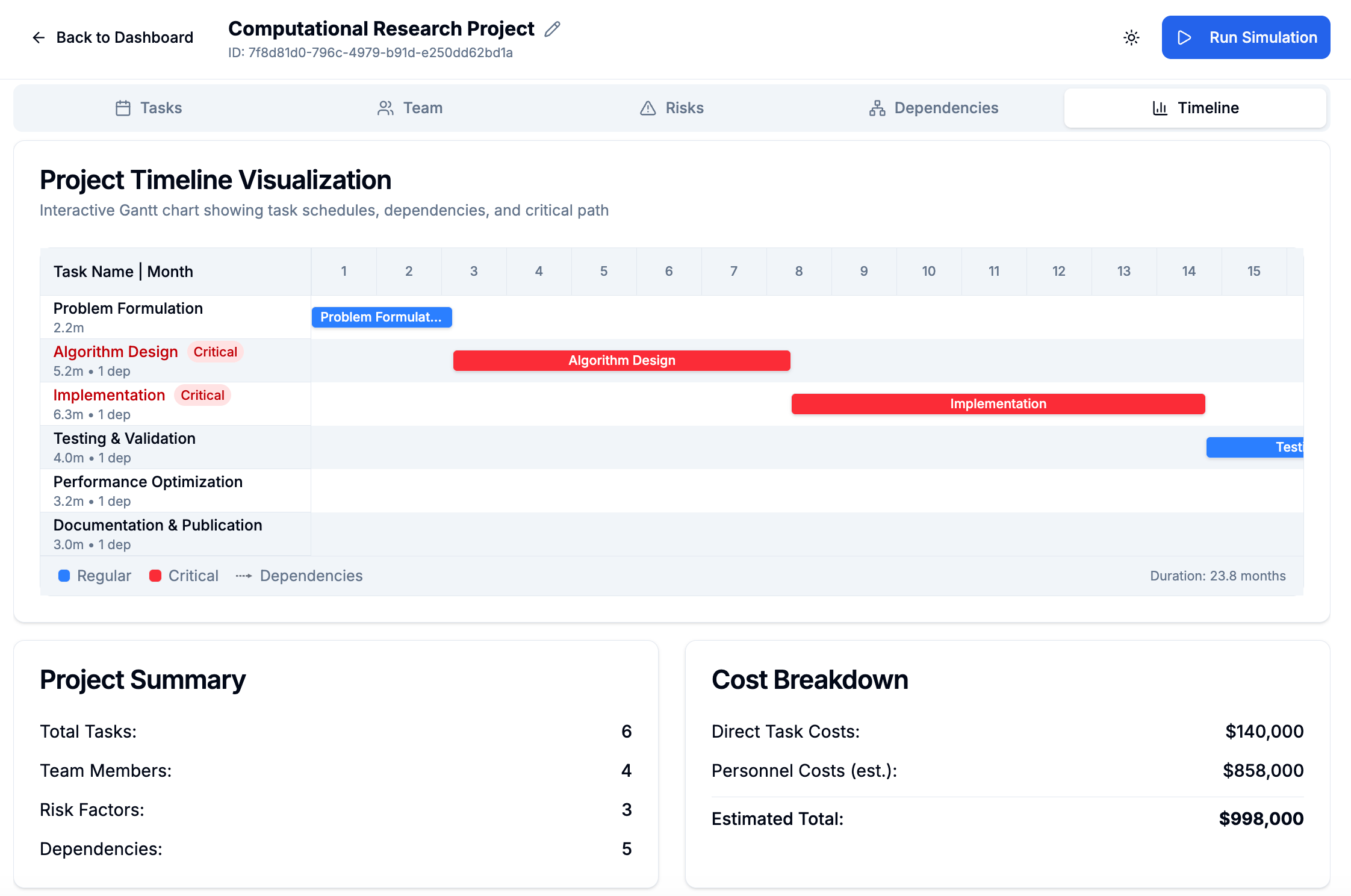Click the bar chart icon on Timeline tab
Viewport: 1351px width, 896px height.
pyautogui.click(x=1160, y=108)
